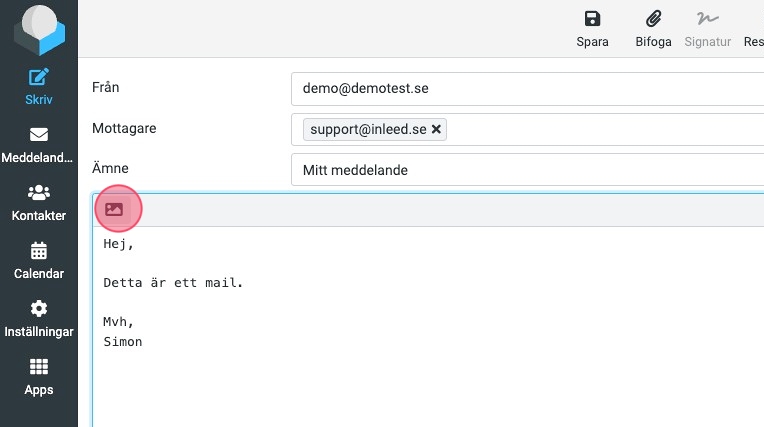Viewport: 764px width, 427px height.
Task: Open Inställningar settings
Action: 38,319
